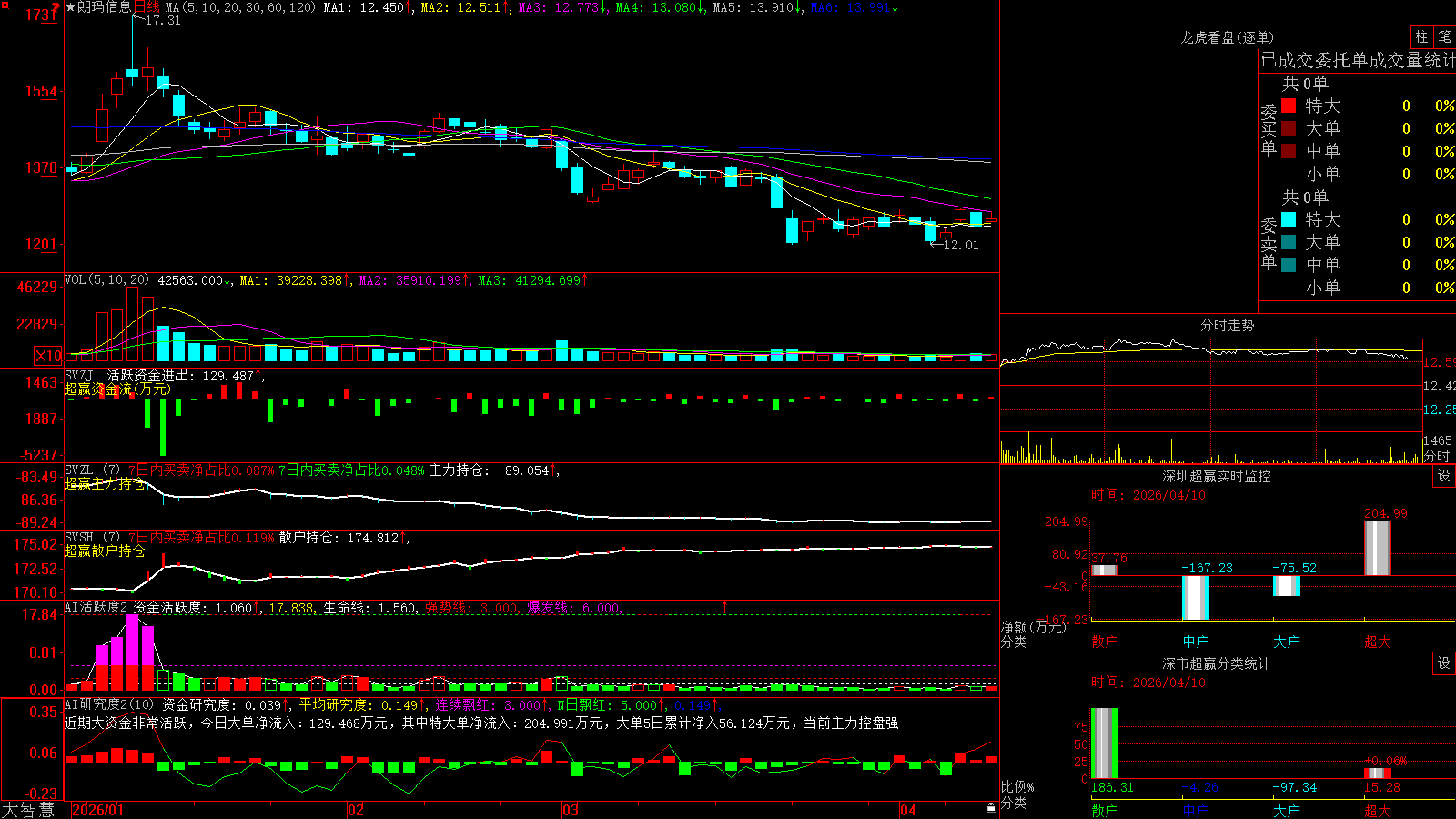Click the 大智慧 logo in the bottom-left corner

coord(28,809)
